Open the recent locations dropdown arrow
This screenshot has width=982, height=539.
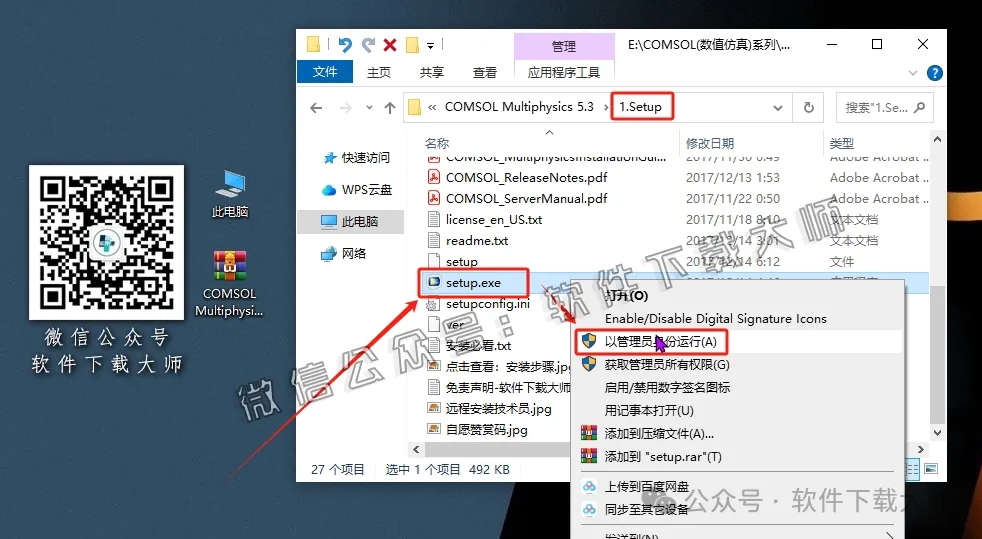coord(370,108)
